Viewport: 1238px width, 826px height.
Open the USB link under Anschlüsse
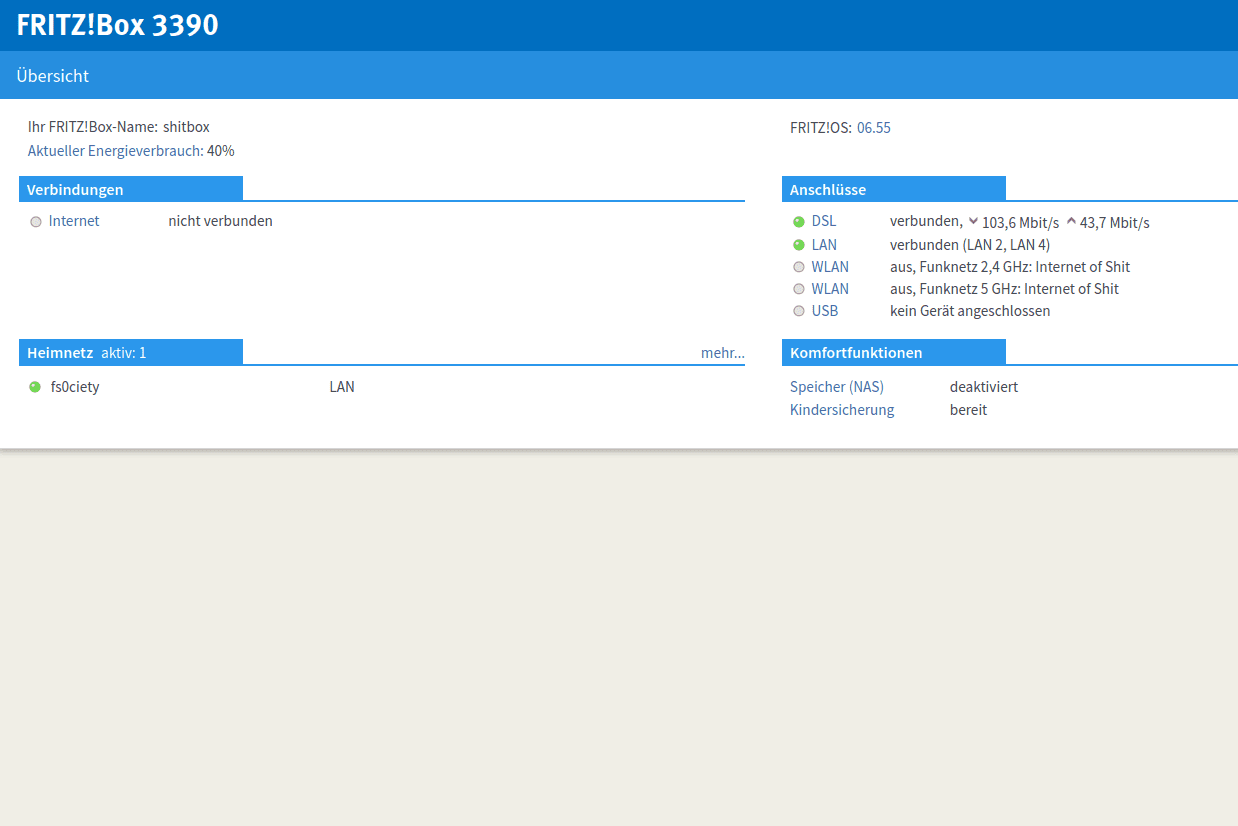825,311
